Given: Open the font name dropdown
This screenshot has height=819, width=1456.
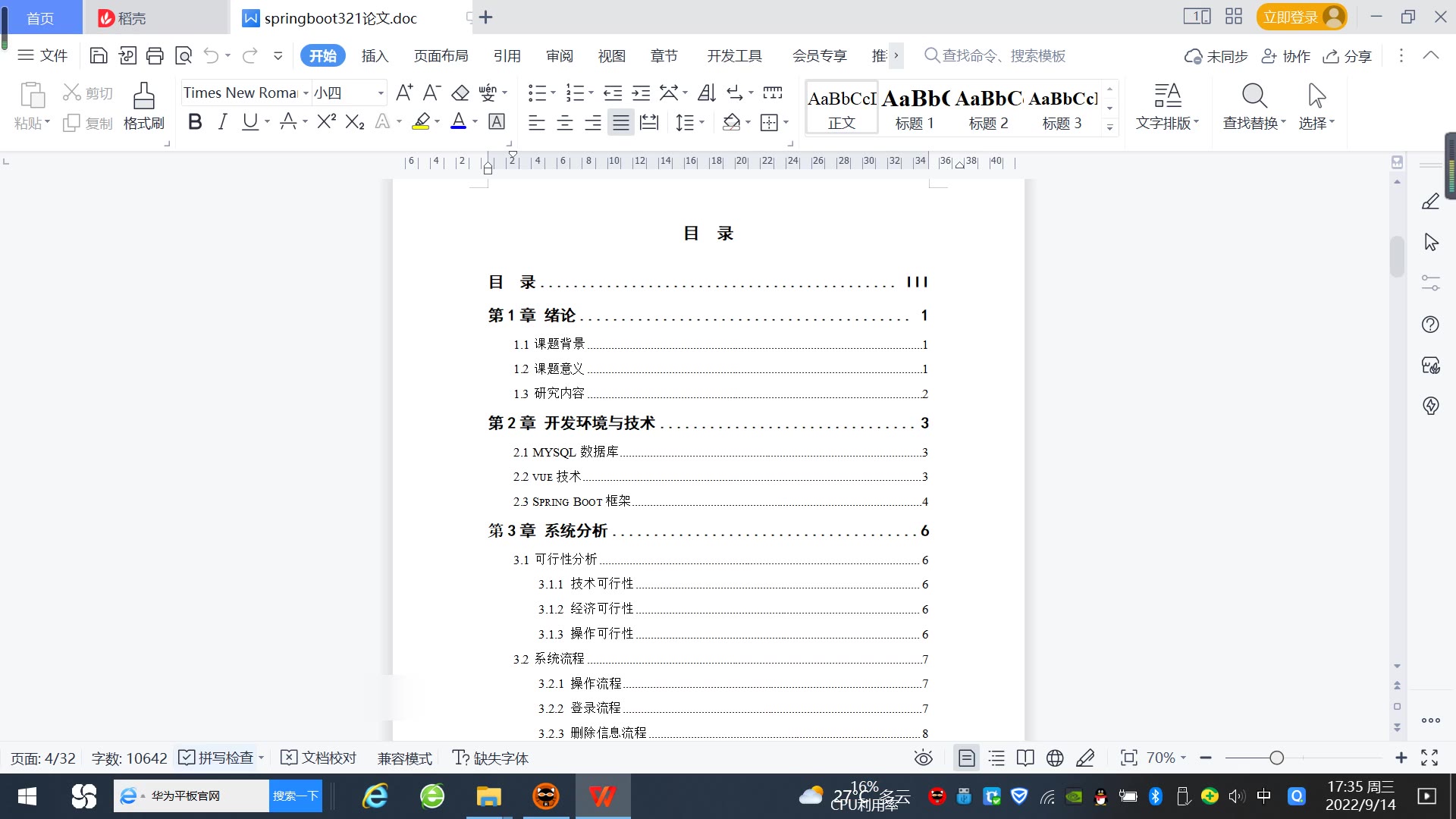Looking at the screenshot, I should click(306, 93).
